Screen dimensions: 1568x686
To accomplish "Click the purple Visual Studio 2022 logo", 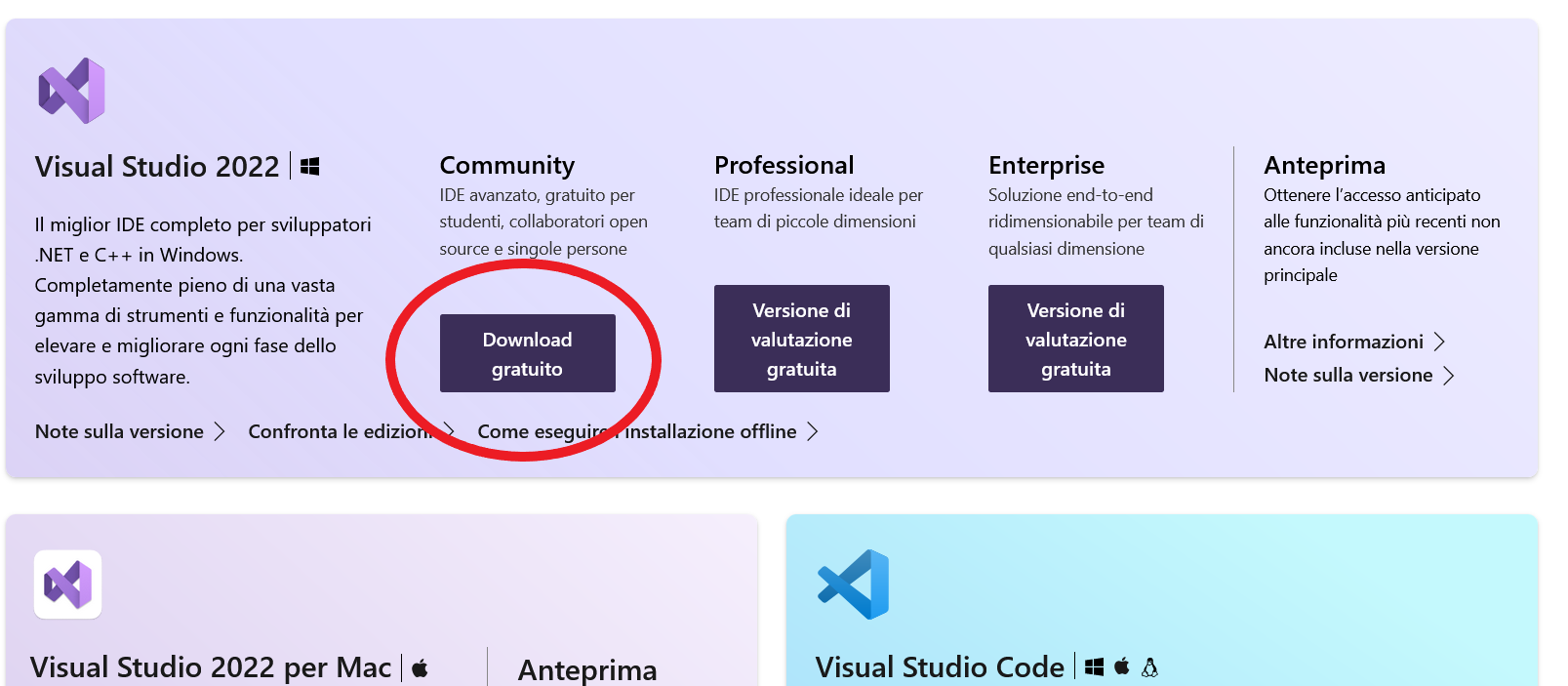I will tap(71, 91).
